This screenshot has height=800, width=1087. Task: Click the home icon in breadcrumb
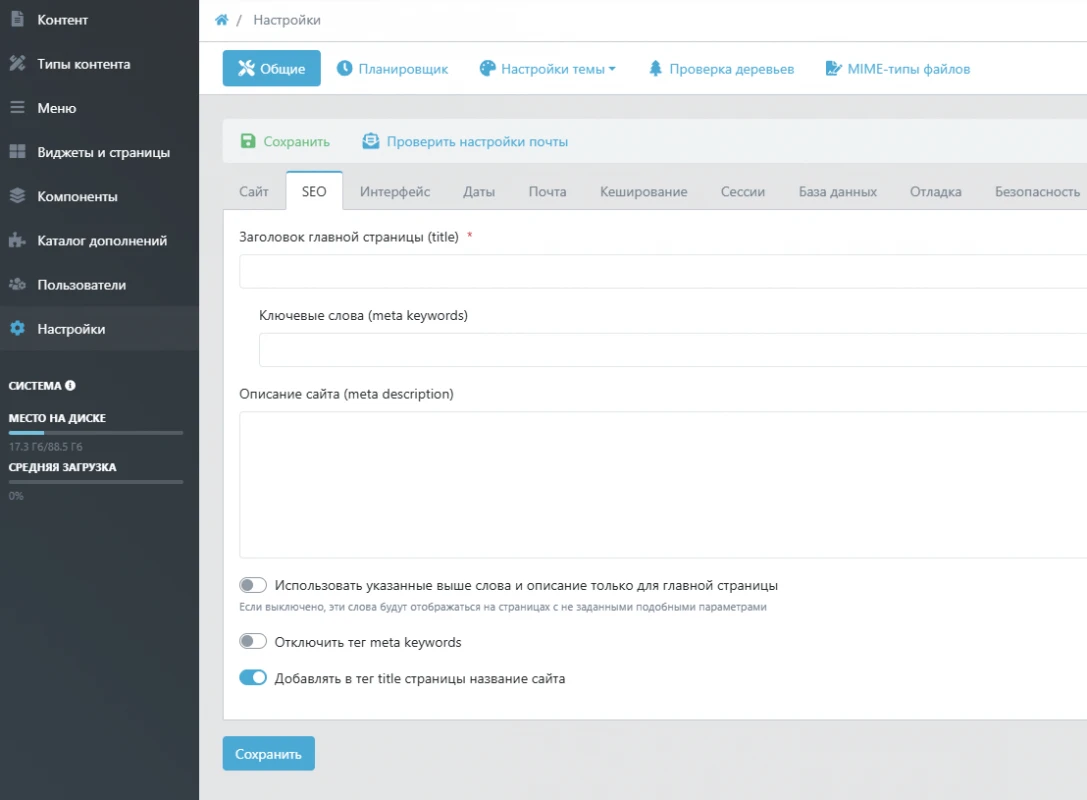(x=222, y=20)
